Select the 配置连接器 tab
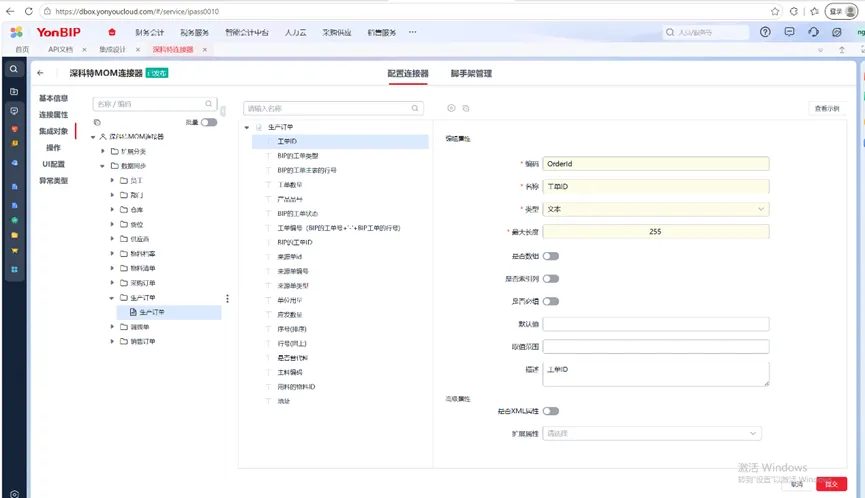 (x=408, y=73)
